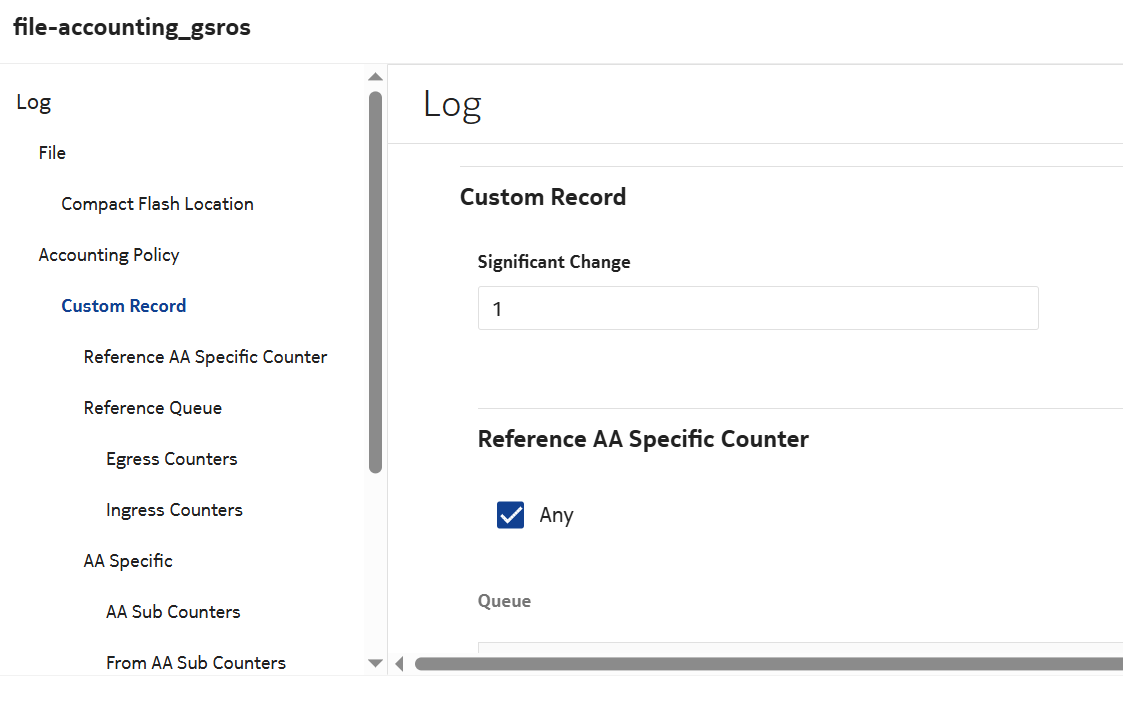1123x701 pixels.
Task: Click the Significant Change input field
Action: click(x=757, y=309)
